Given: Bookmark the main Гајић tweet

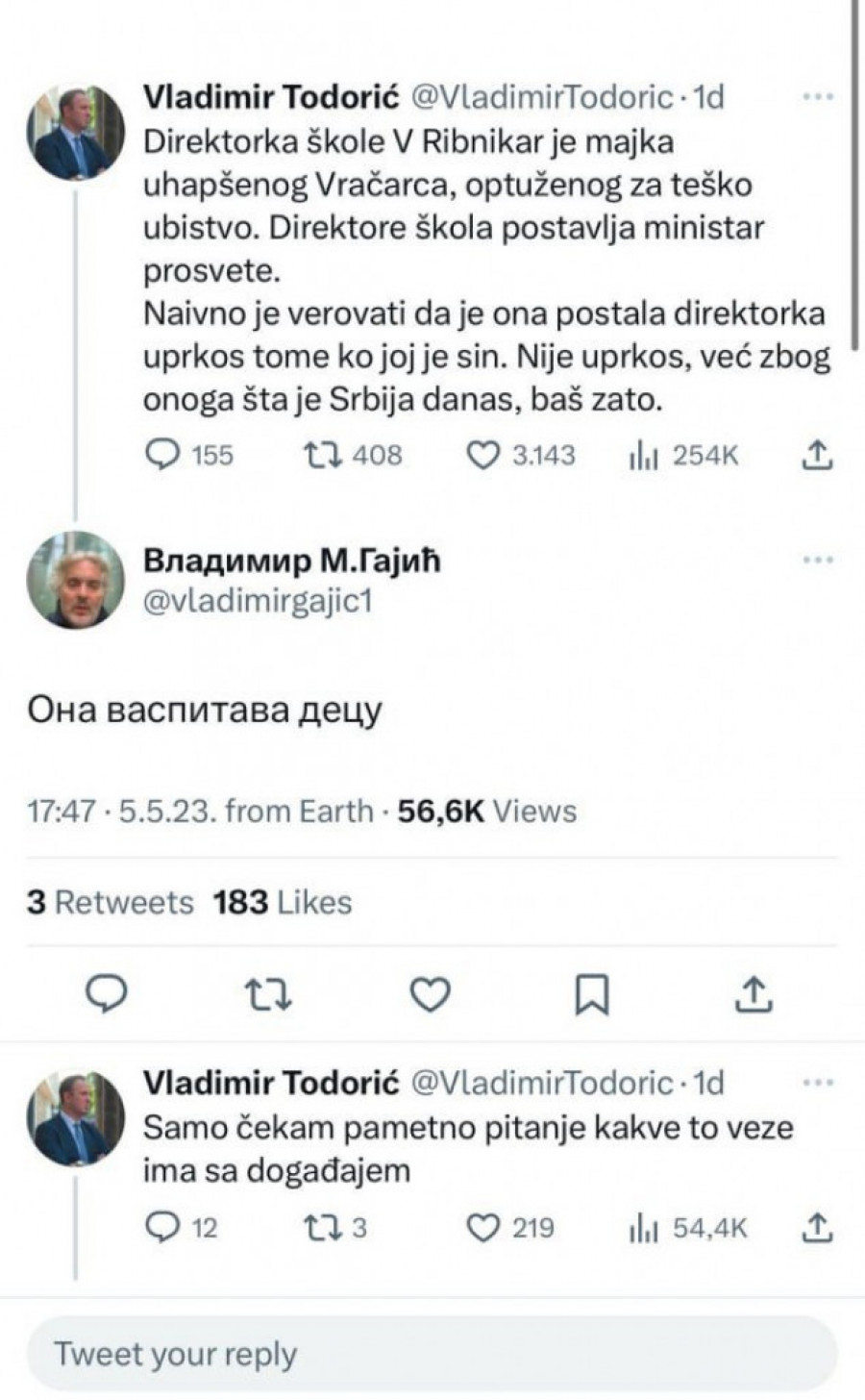Looking at the screenshot, I should click(591, 994).
